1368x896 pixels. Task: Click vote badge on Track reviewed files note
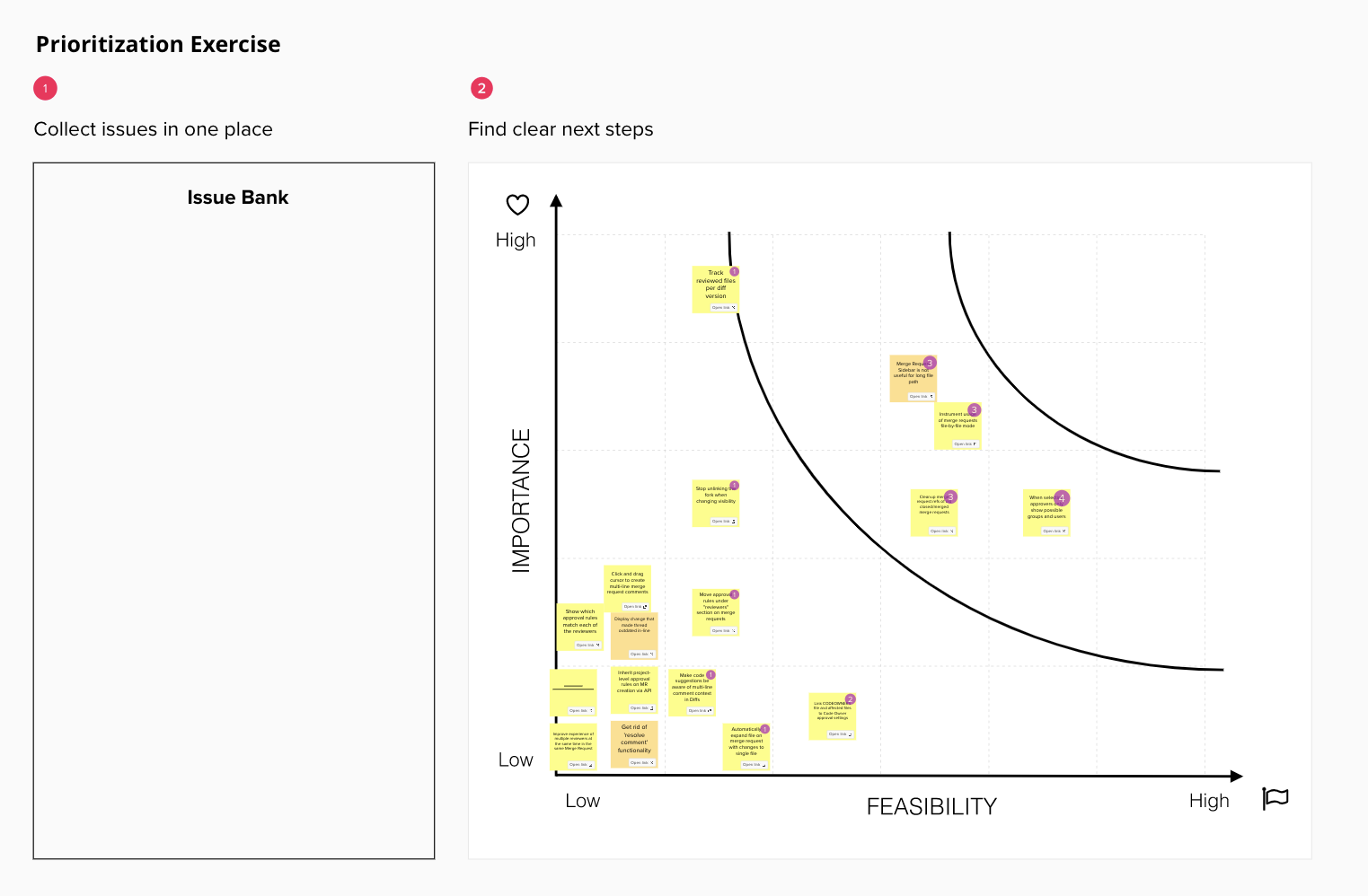(734, 271)
